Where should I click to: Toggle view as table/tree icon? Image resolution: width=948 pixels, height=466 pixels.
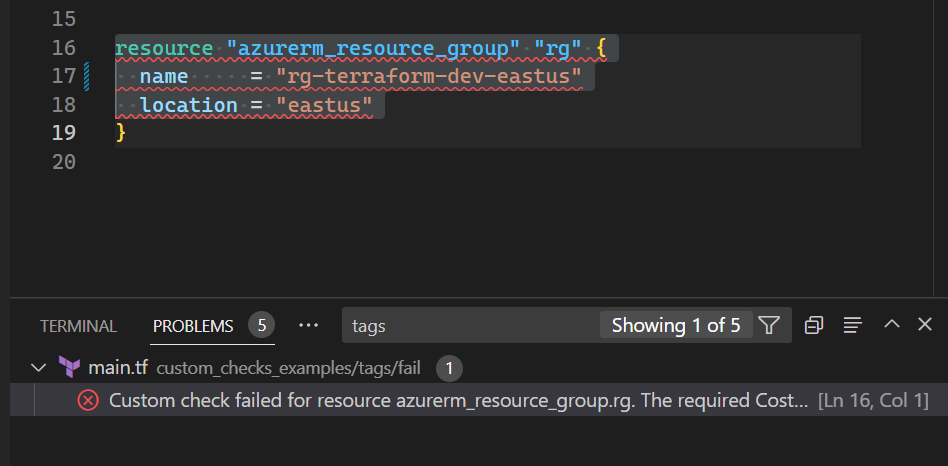pyautogui.click(x=852, y=325)
